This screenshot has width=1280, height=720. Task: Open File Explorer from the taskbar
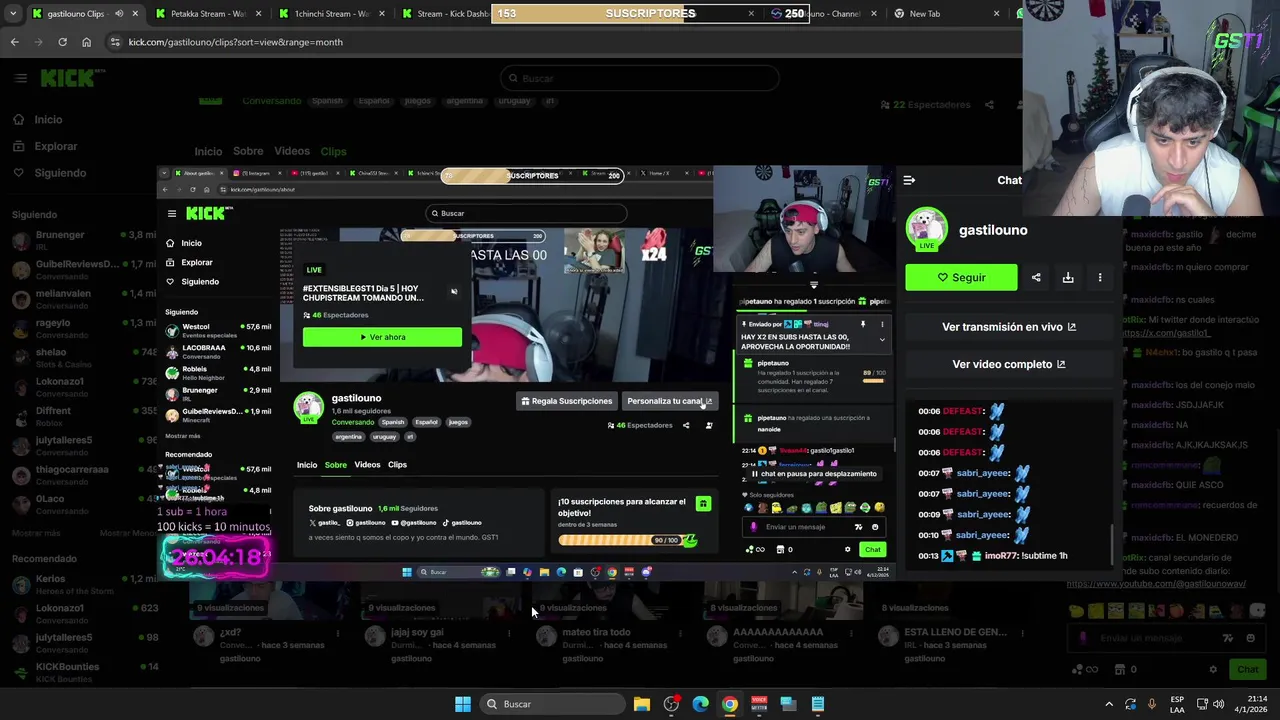coord(642,704)
